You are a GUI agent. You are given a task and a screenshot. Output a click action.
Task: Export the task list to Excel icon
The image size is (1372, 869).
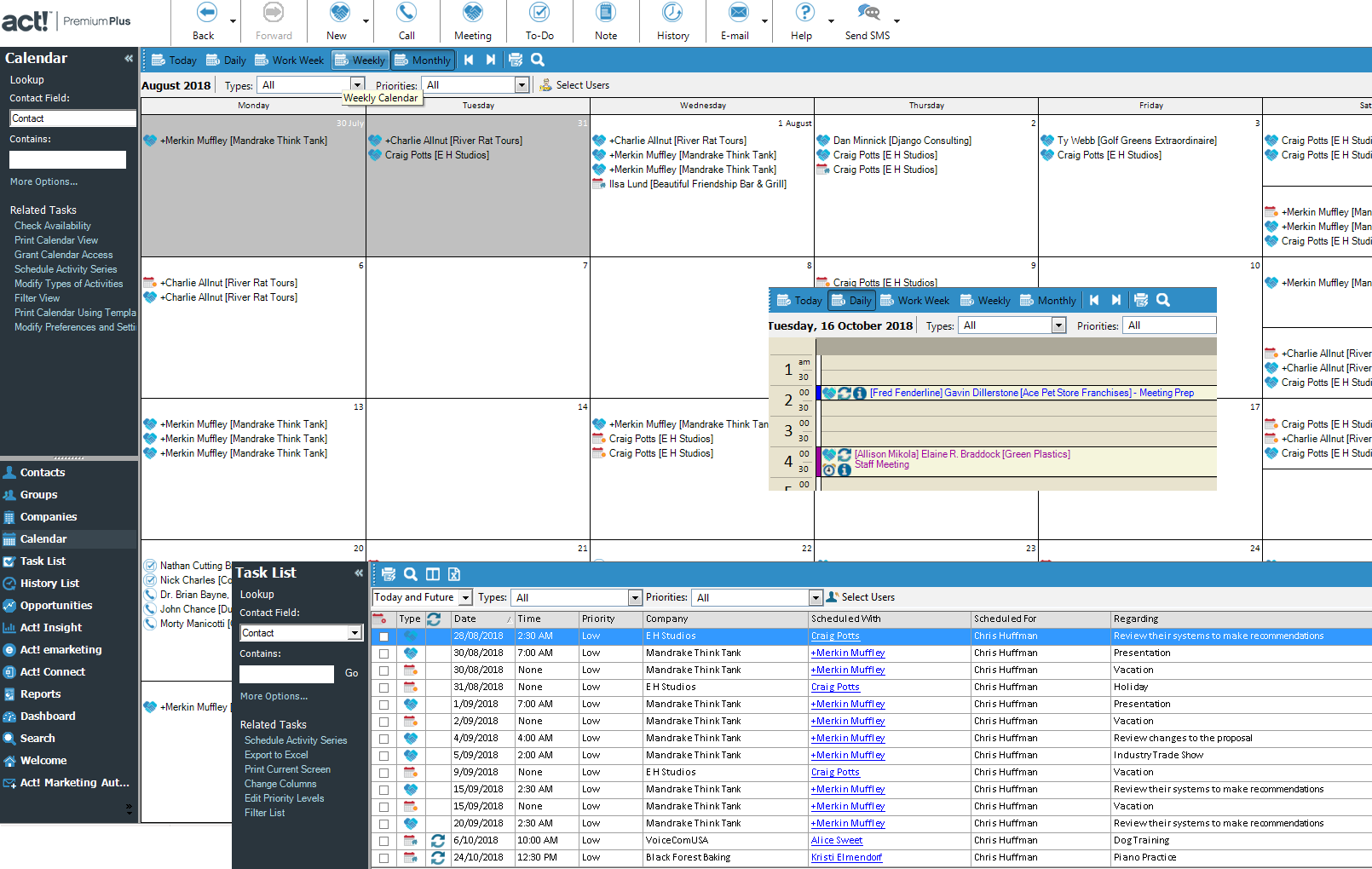coord(454,574)
